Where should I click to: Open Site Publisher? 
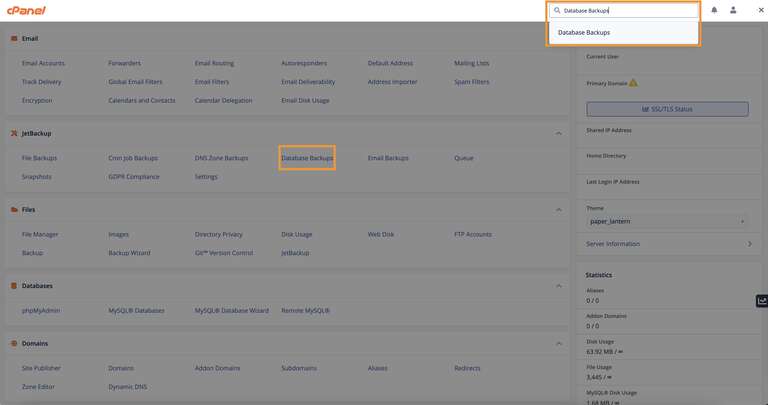(41, 368)
